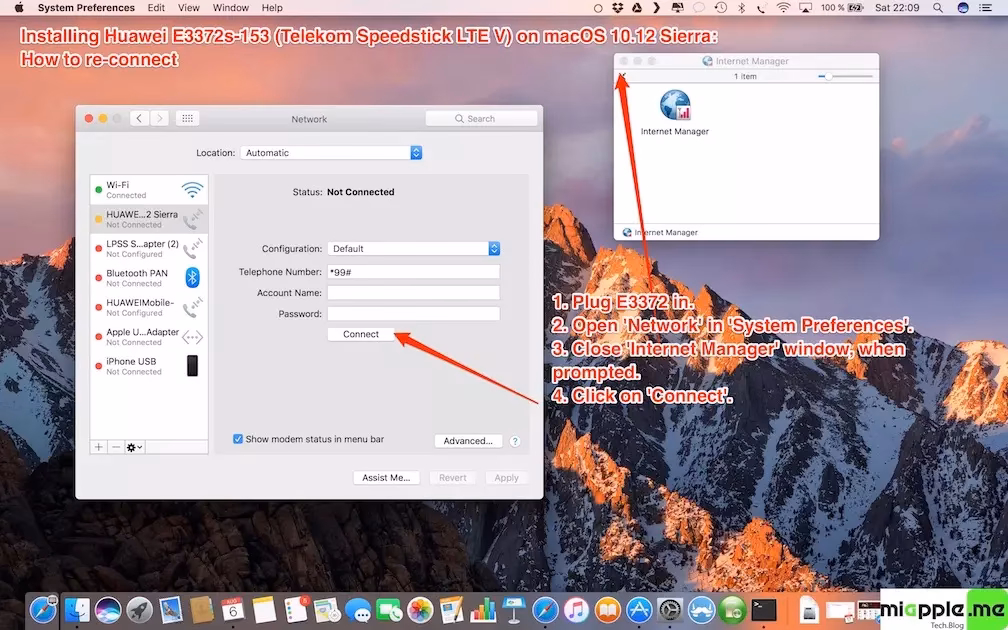Select the iPhone USB service

(x=149, y=366)
